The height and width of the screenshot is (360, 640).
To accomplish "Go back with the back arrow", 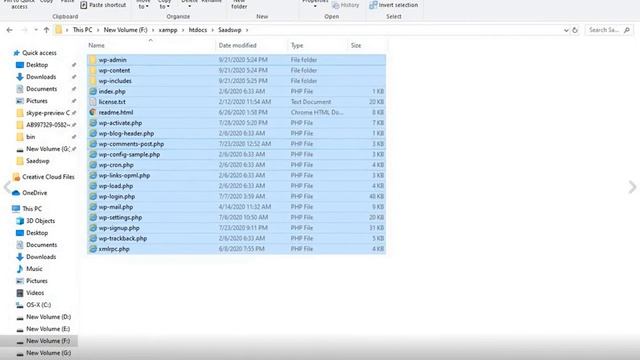I will [x=9, y=30].
